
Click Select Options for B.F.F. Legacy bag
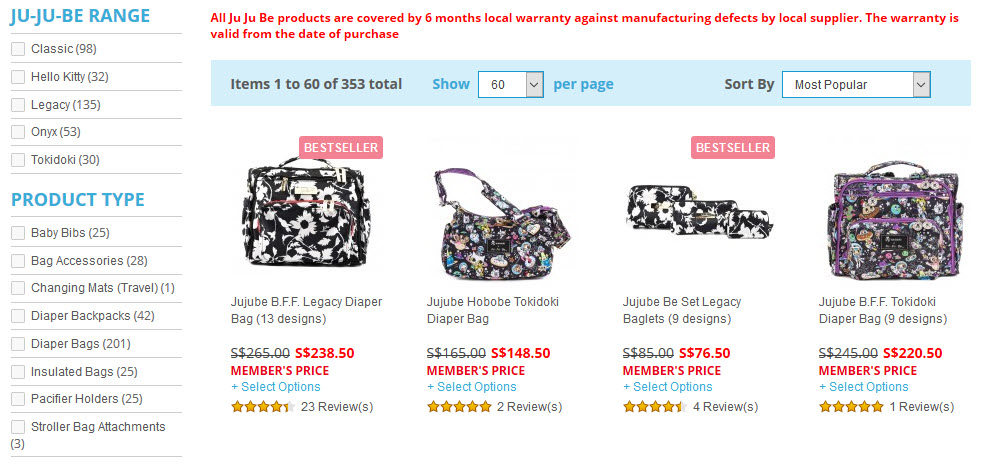click(273, 387)
